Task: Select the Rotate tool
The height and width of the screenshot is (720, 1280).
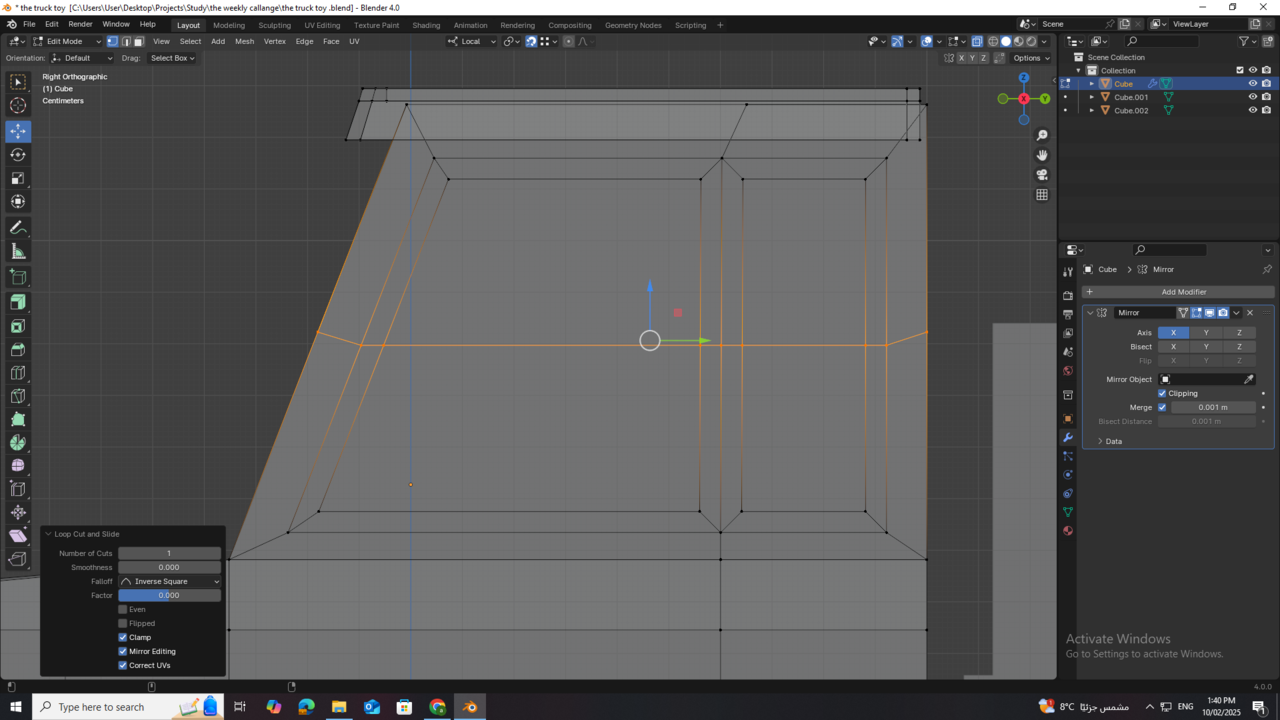Action: (x=17, y=155)
